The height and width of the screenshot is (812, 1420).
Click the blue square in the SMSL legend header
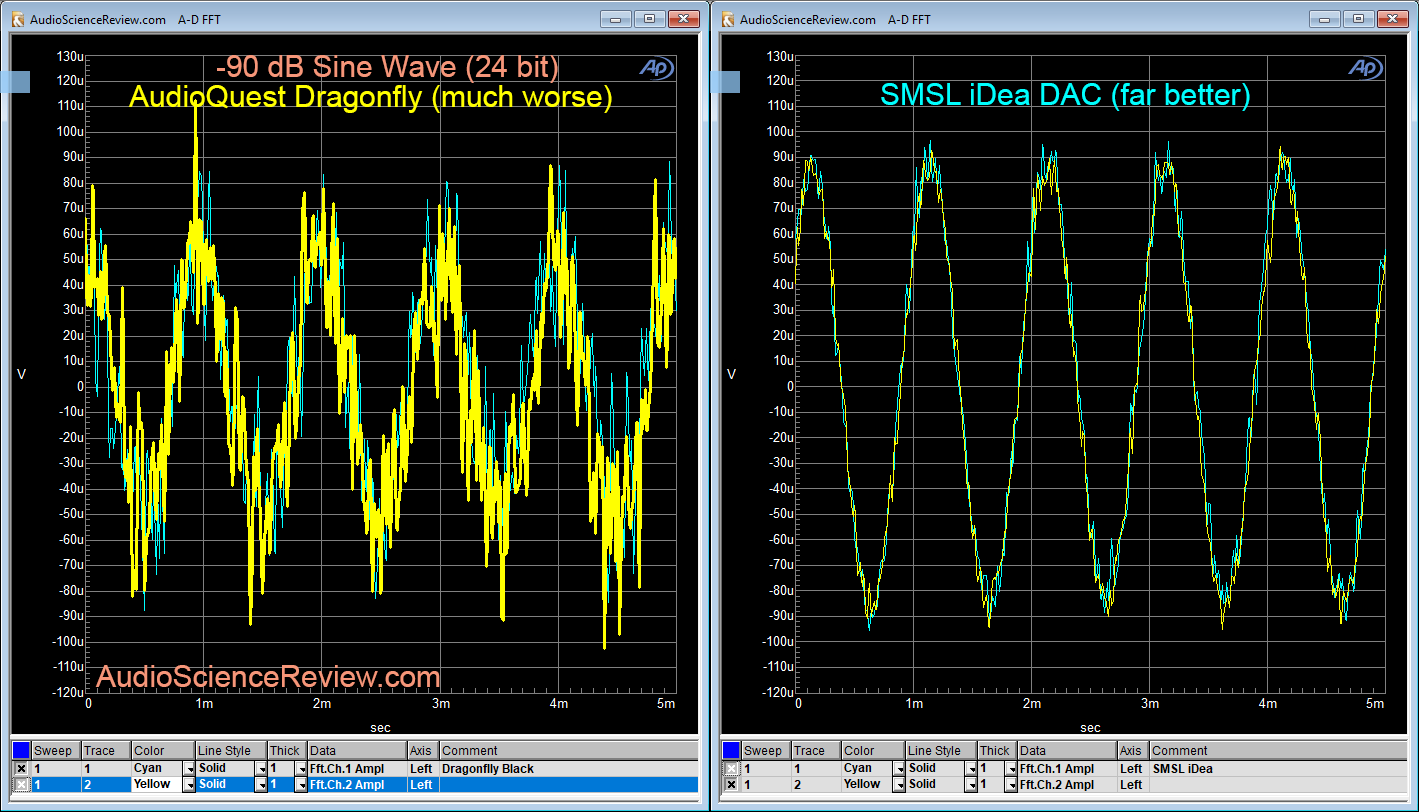click(730, 750)
